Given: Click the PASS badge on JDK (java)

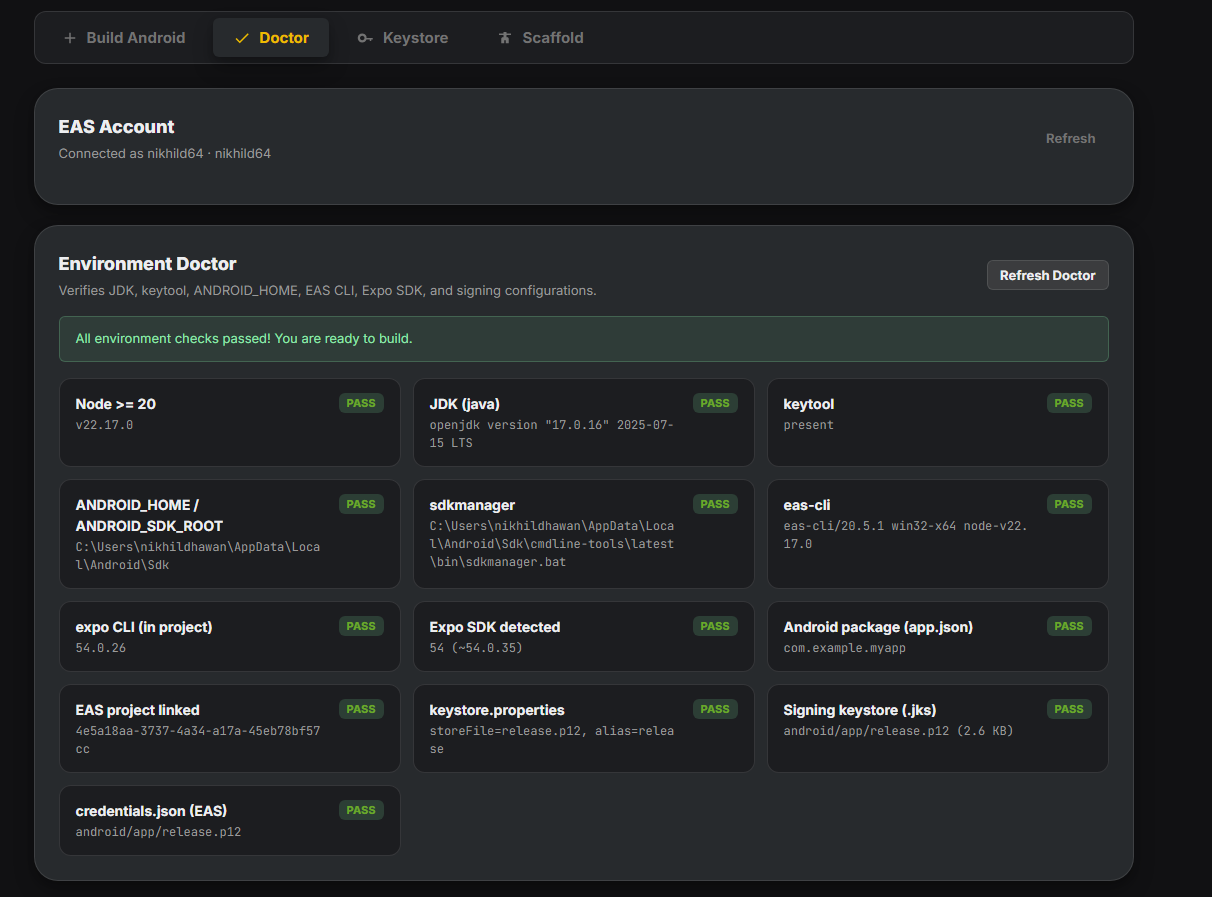Looking at the screenshot, I should (x=715, y=403).
